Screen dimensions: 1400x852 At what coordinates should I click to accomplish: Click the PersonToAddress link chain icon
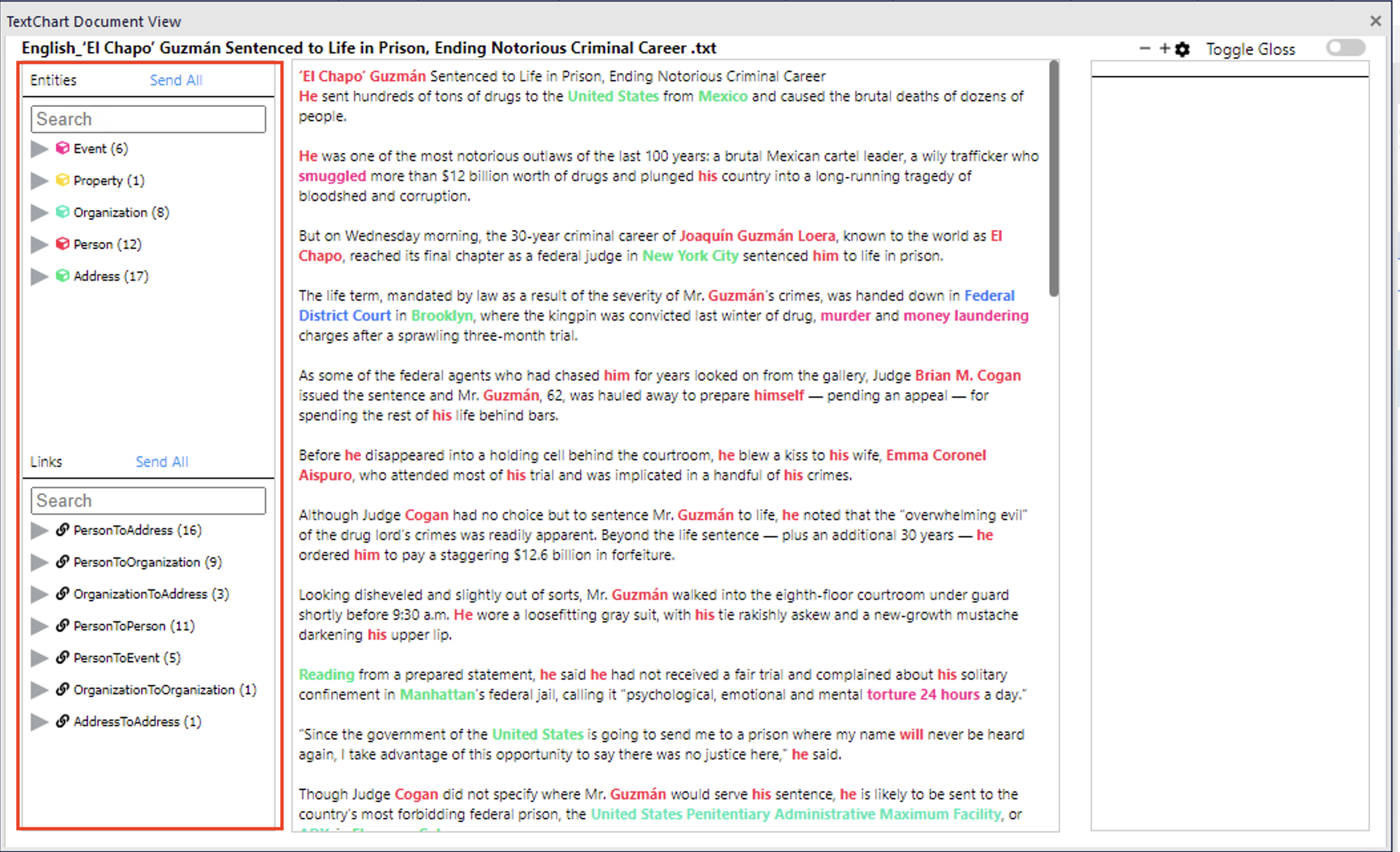pyautogui.click(x=62, y=530)
